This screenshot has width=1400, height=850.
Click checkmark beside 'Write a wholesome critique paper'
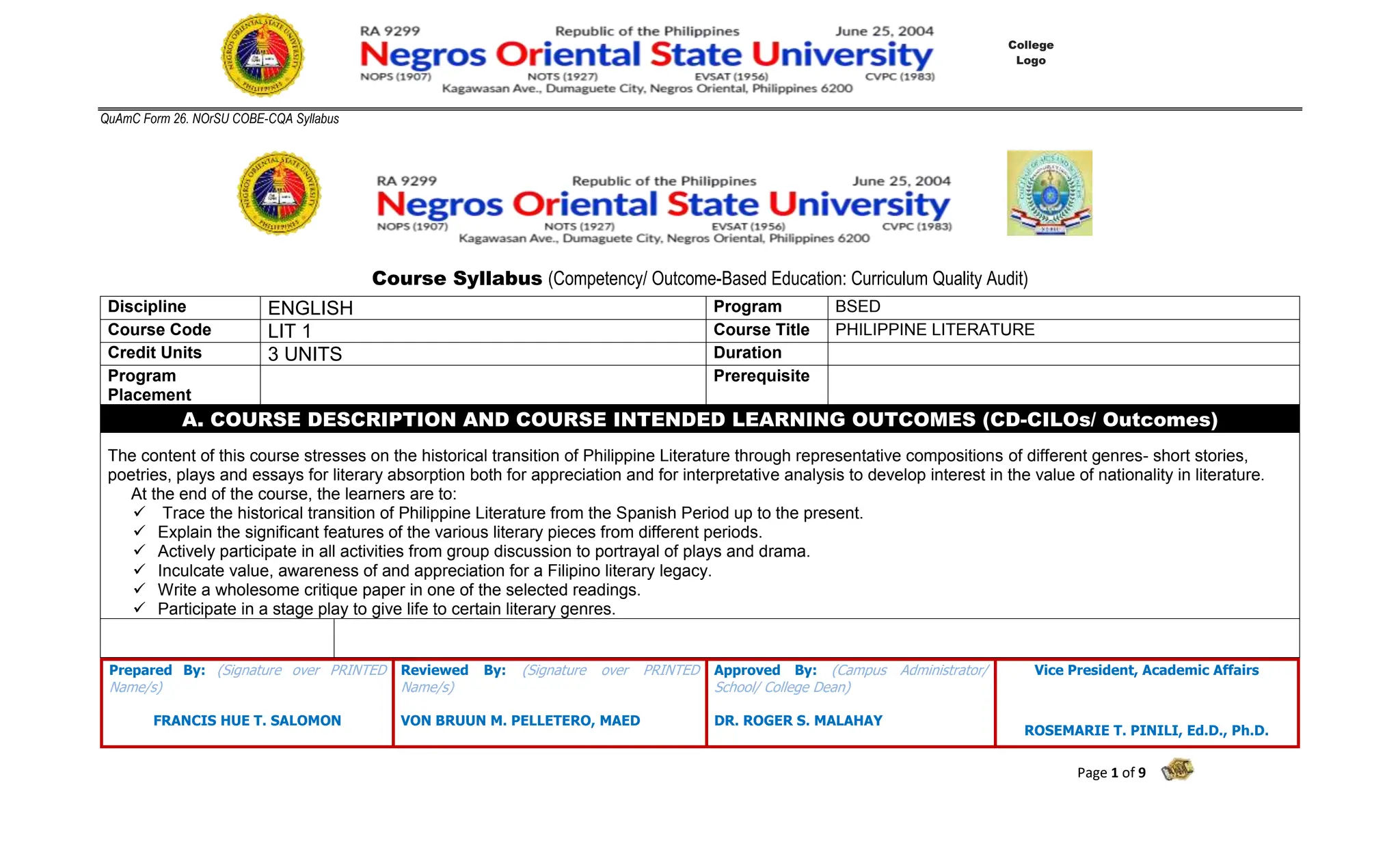click(x=139, y=589)
